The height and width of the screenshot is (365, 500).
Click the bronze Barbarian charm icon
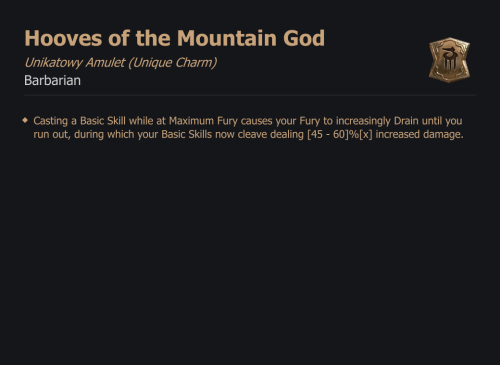pos(449,60)
